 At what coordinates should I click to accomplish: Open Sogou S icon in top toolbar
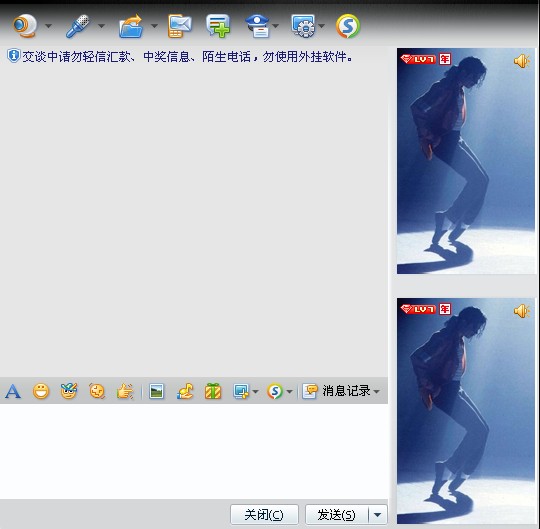[x=348, y=26]
